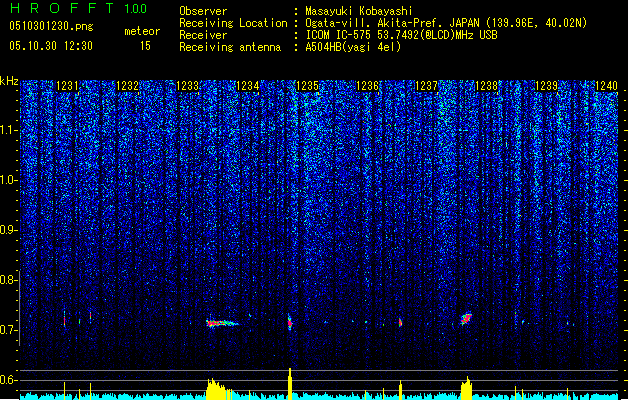The width and height of the screenshot is (629, 400).
Task: Click the tallest yellow intensity spike near 1235
Action: click(290, 384)
